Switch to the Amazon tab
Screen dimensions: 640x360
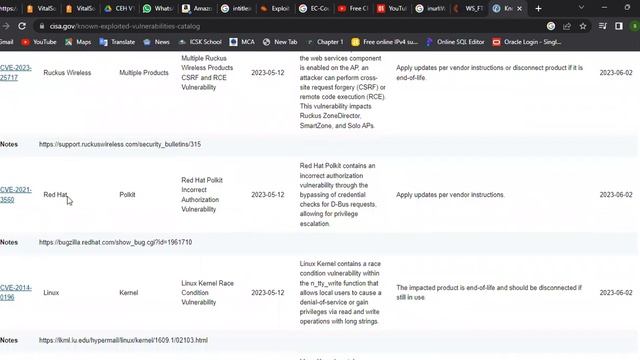(x=197, y=8)
